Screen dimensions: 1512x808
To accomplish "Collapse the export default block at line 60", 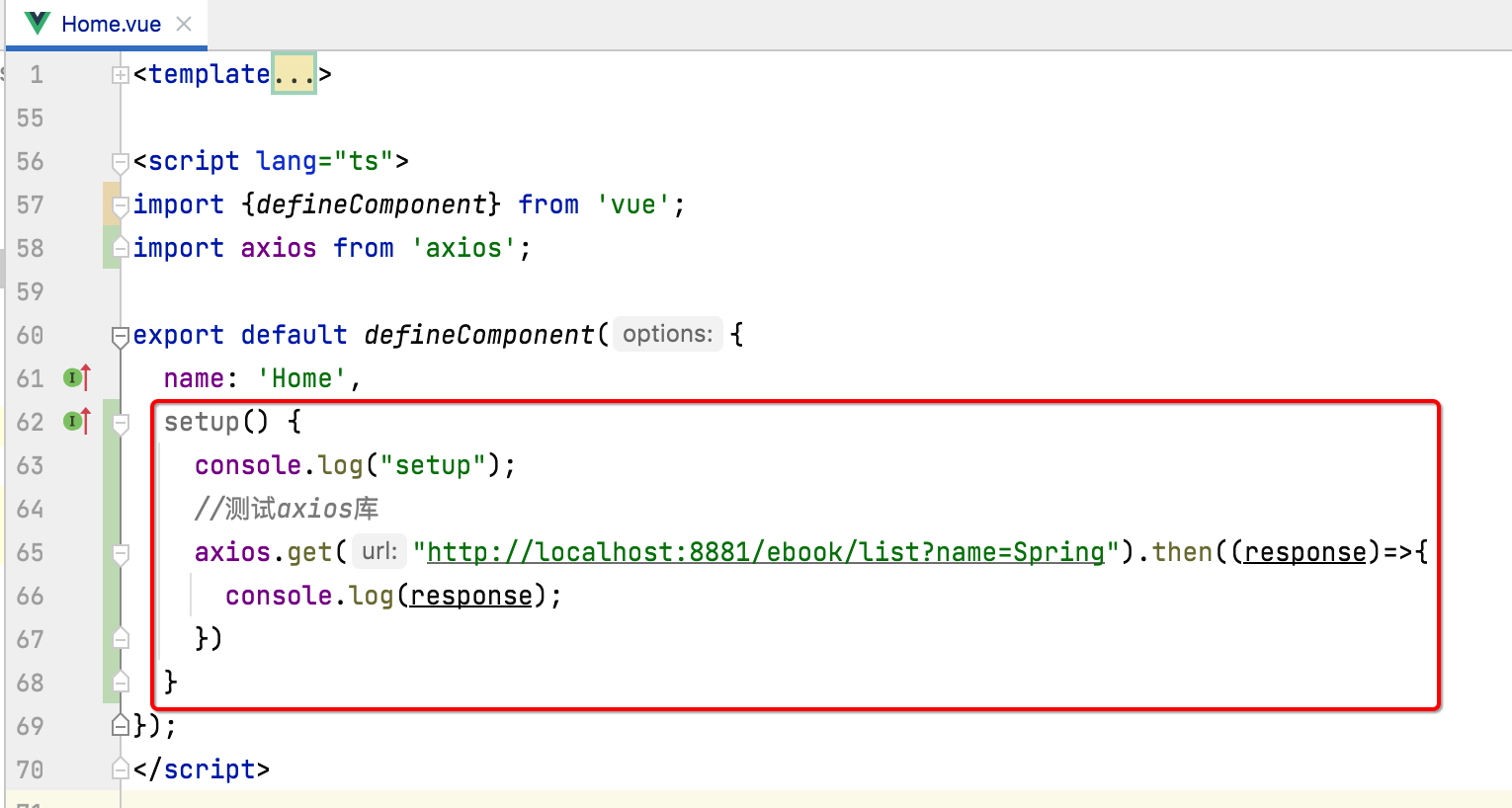I will (121, 335).
